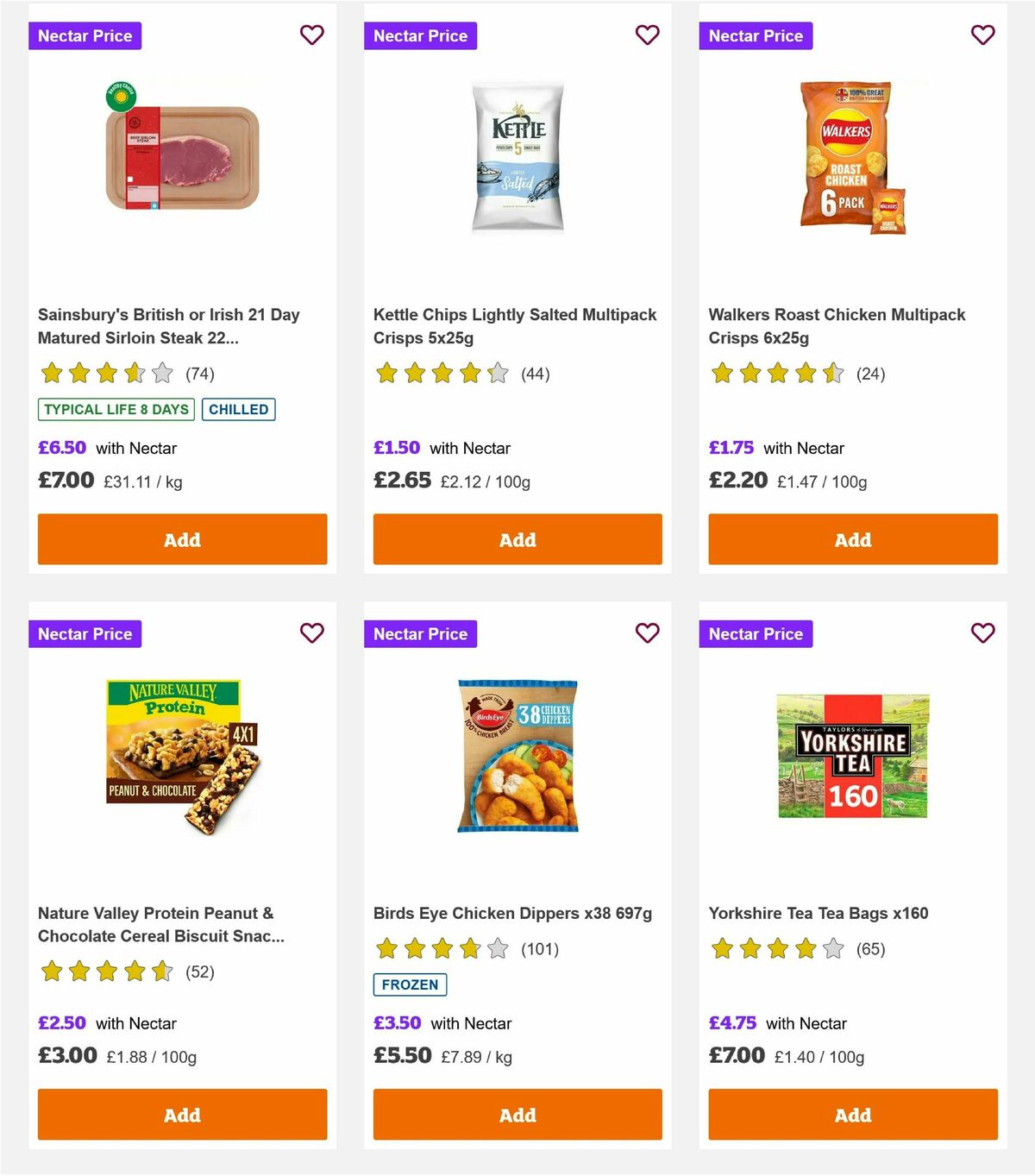Viewport: 1035px width, 1176px height.
Task: Favourite the Birds Eye Chicken Dippers
Action: [x=647, y=633]
